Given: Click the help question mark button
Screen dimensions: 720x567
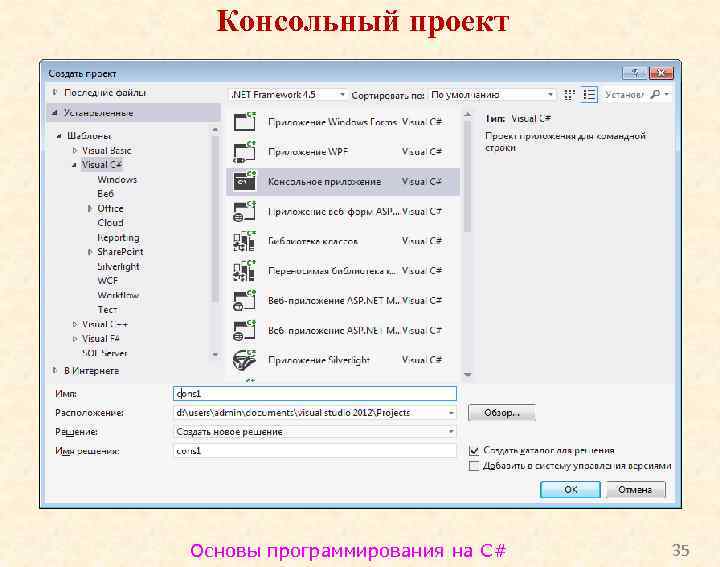Looking at the screenshot, I should (x=635, y=73).
